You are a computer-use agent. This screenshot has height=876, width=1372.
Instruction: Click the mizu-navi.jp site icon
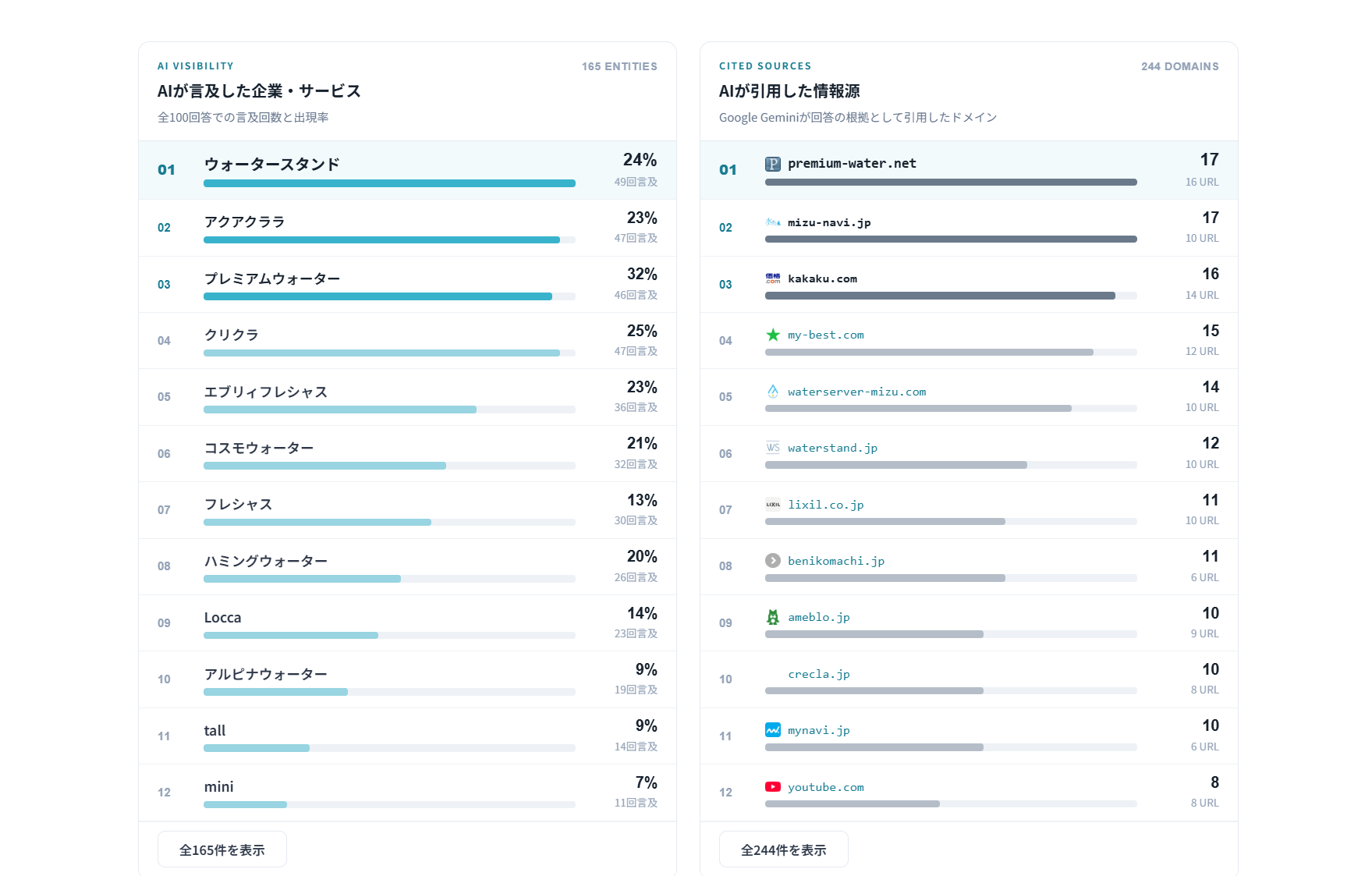pyautogui.click(x=772, y=222)
